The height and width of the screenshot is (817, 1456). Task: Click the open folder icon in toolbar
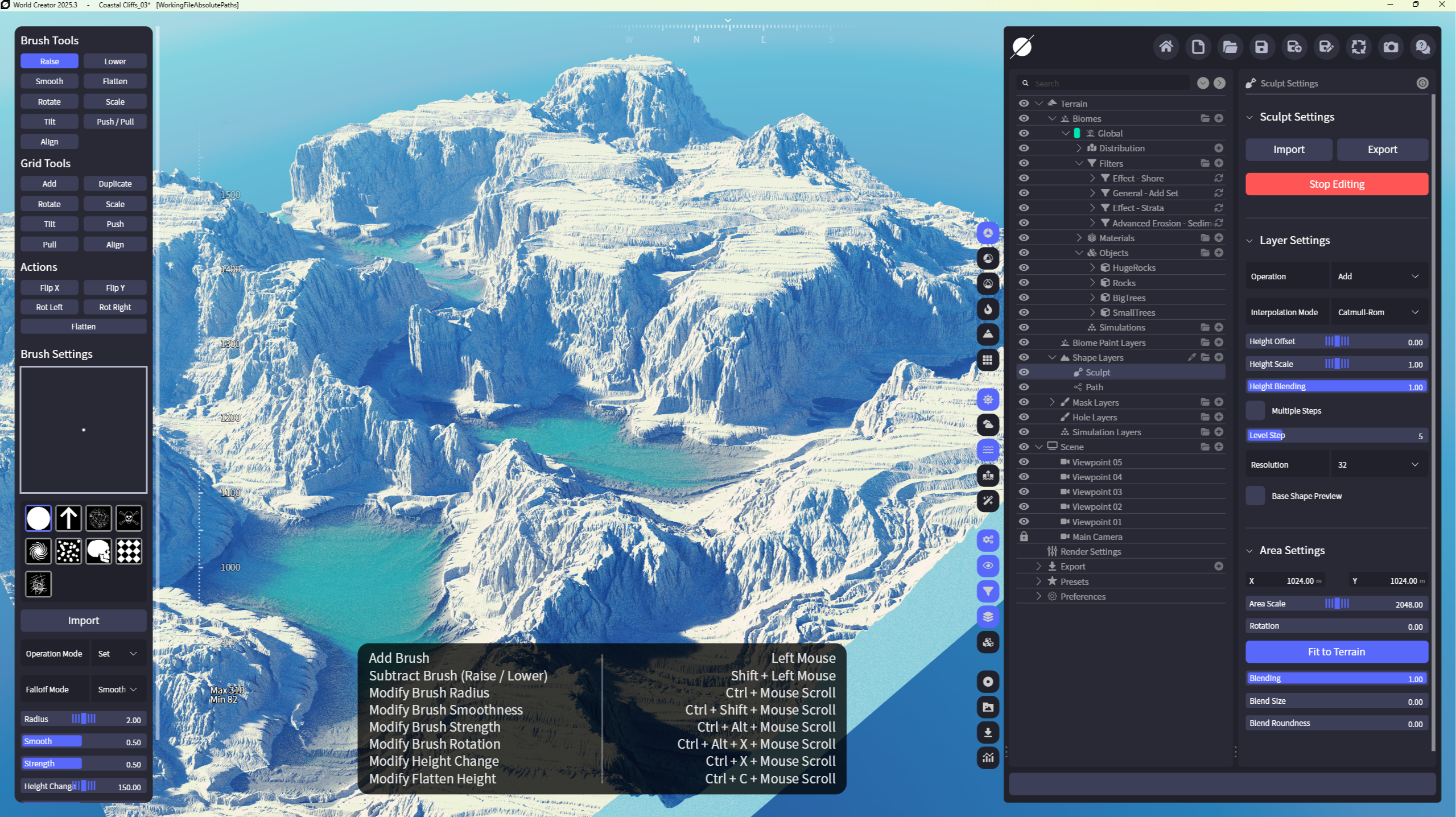pos(1230,47)
